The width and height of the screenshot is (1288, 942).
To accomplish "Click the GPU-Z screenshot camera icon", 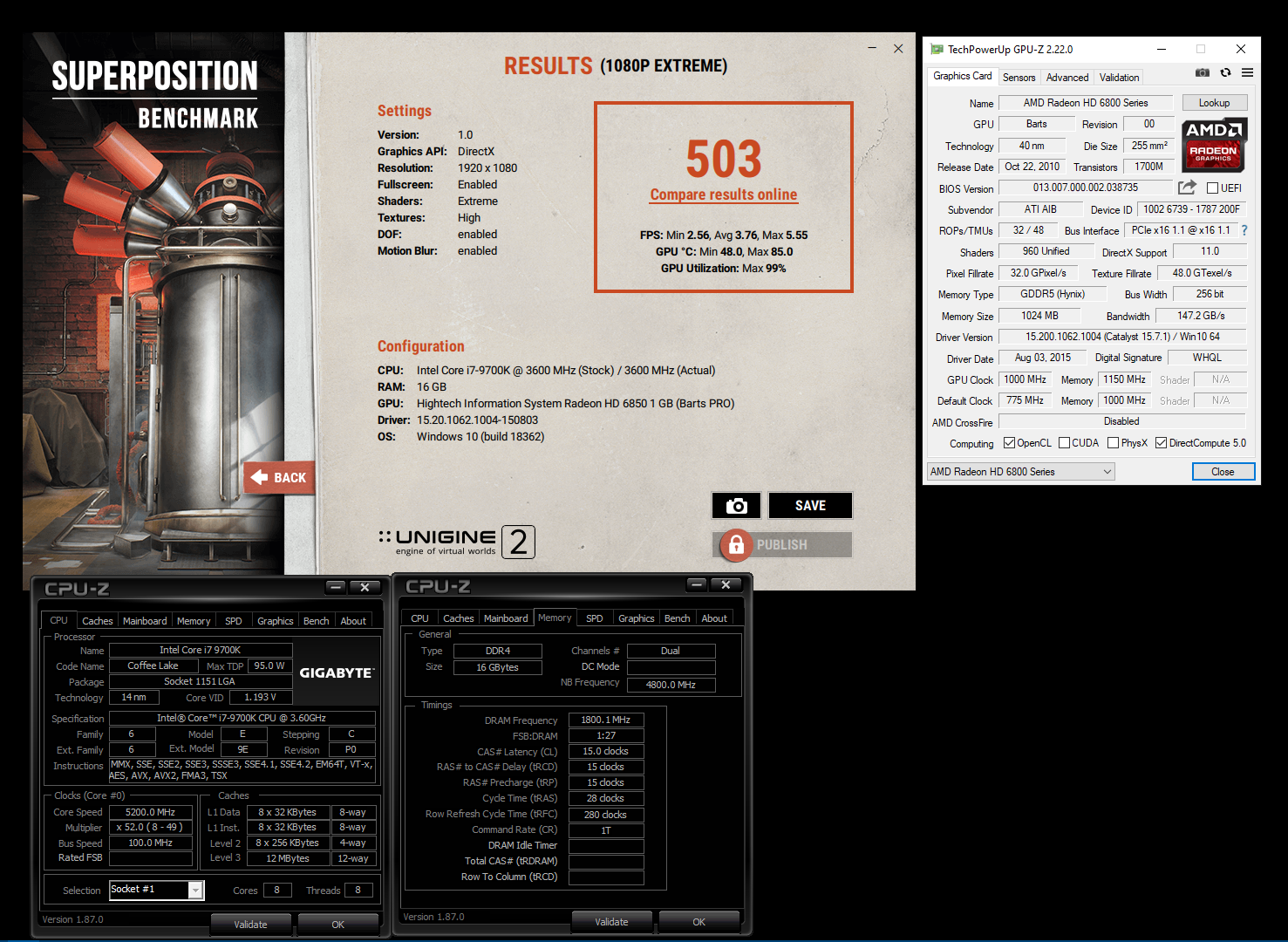I will point(1203,72).
